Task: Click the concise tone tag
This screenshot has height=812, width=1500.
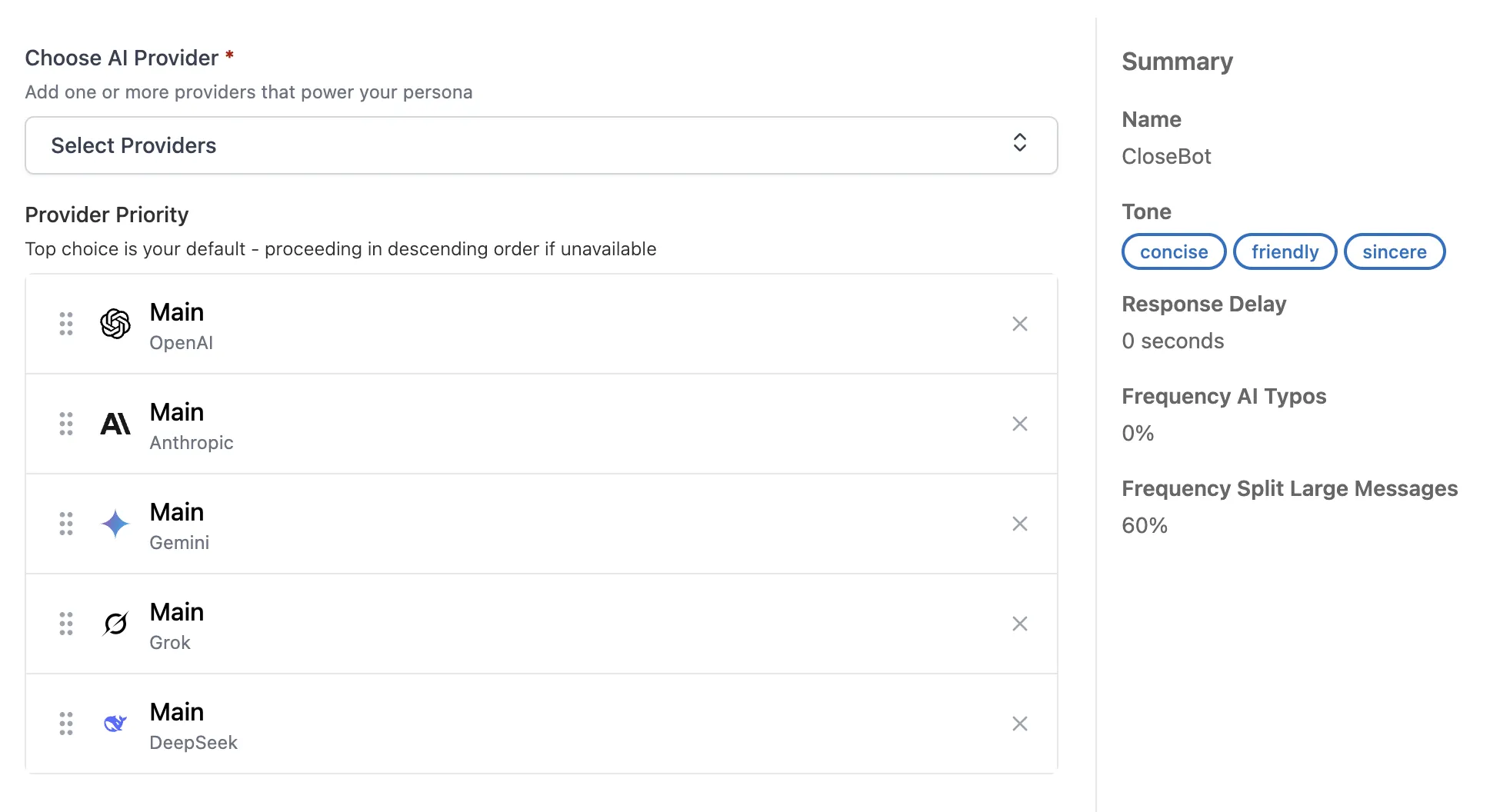Action: [x=1173, y=252]
